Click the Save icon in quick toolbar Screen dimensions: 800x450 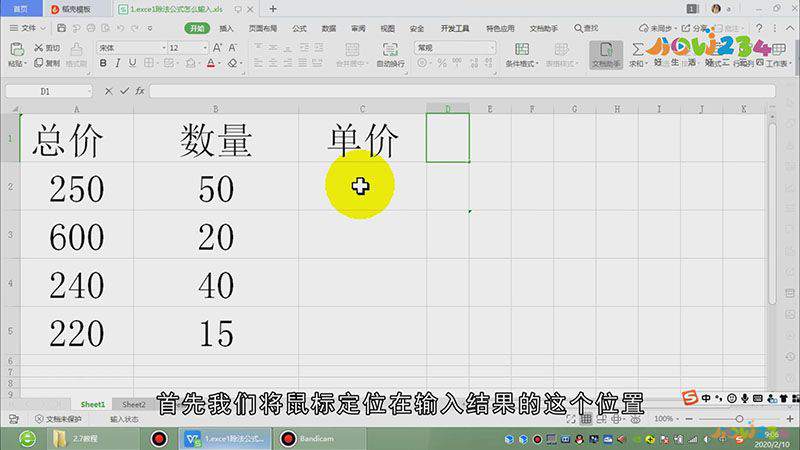61,28
